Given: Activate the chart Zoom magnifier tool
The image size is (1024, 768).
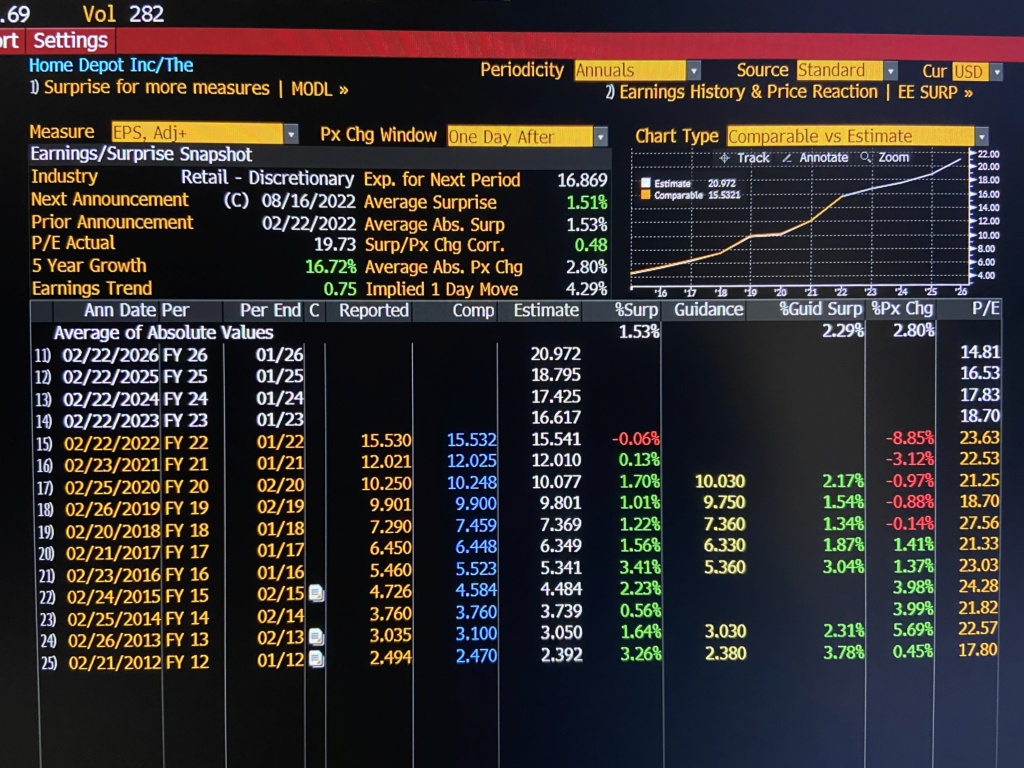Looking at the screenshot, I should tap(885, 157).
